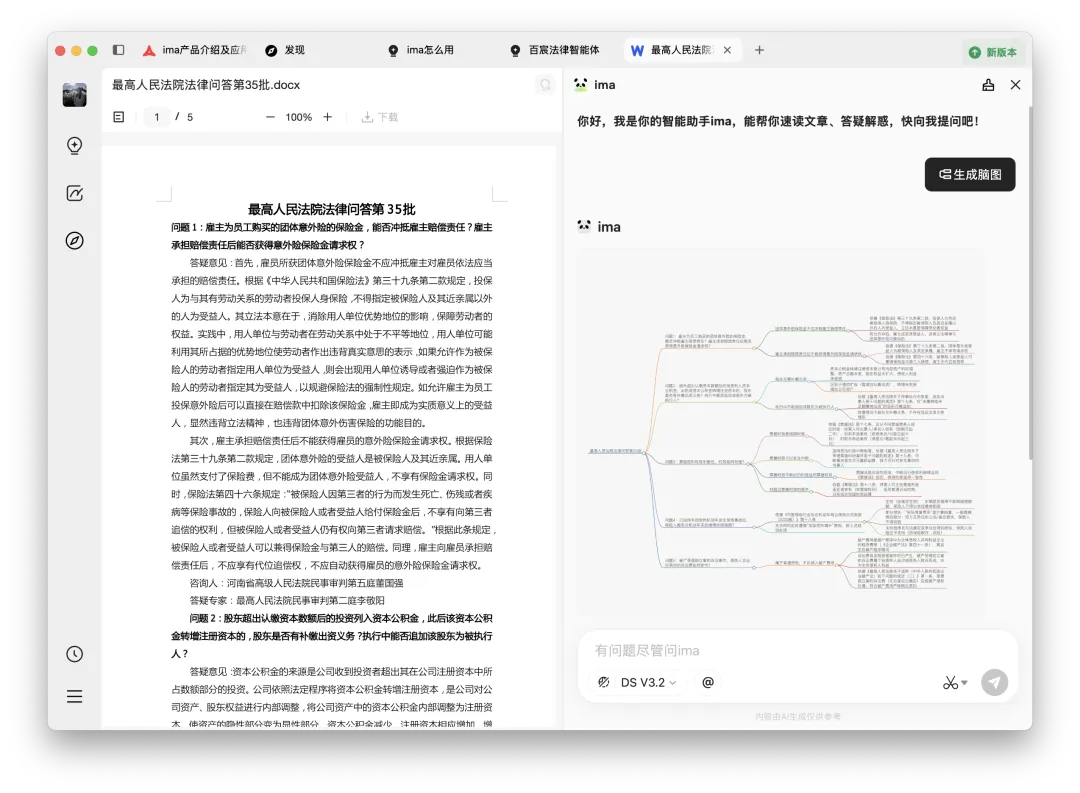Click the 问题1 heading paragraph
The image size is (1080, 793).
coord(332,236)
